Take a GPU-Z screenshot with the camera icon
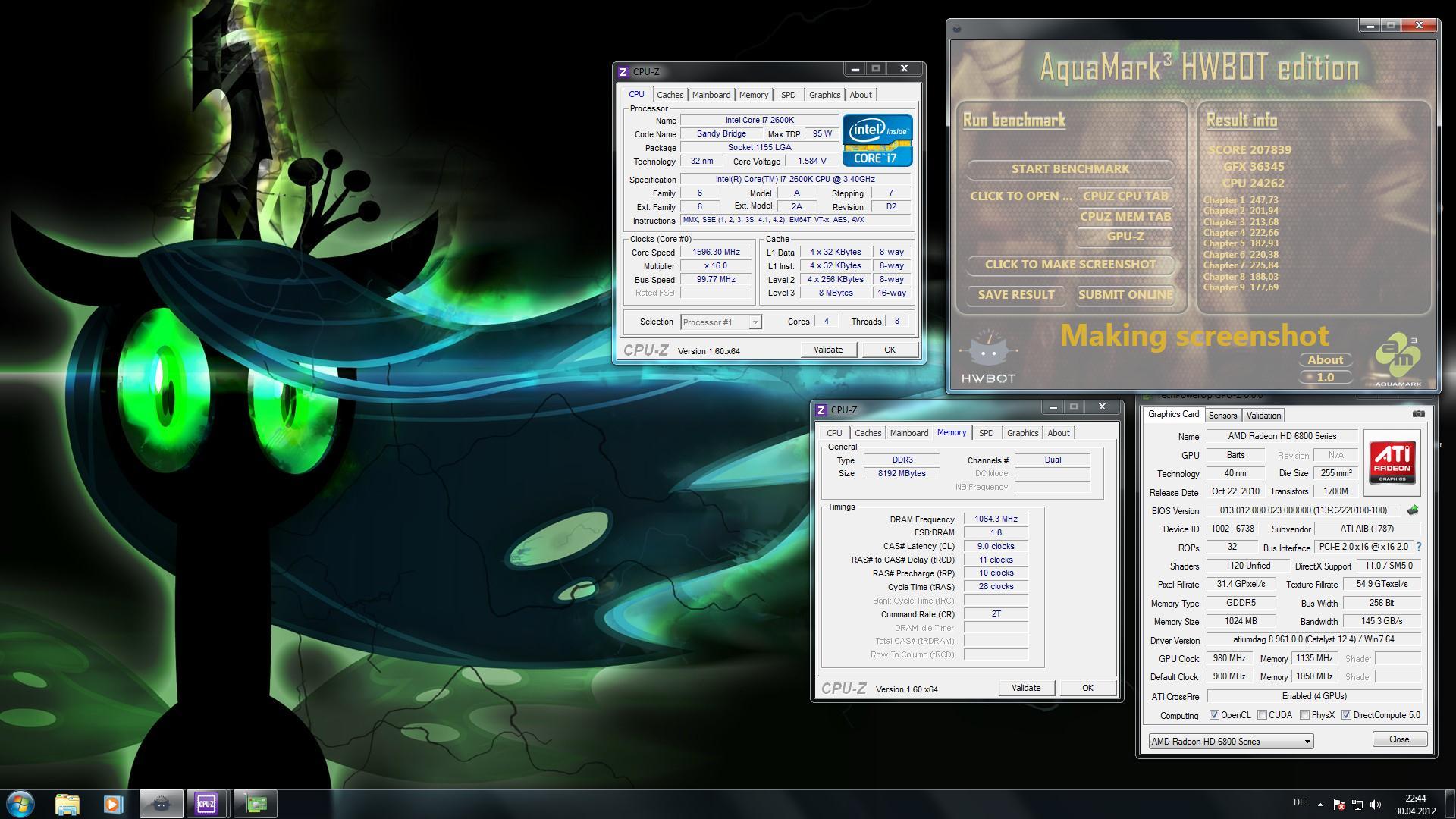The image size is (1456, 819). 1419,414
